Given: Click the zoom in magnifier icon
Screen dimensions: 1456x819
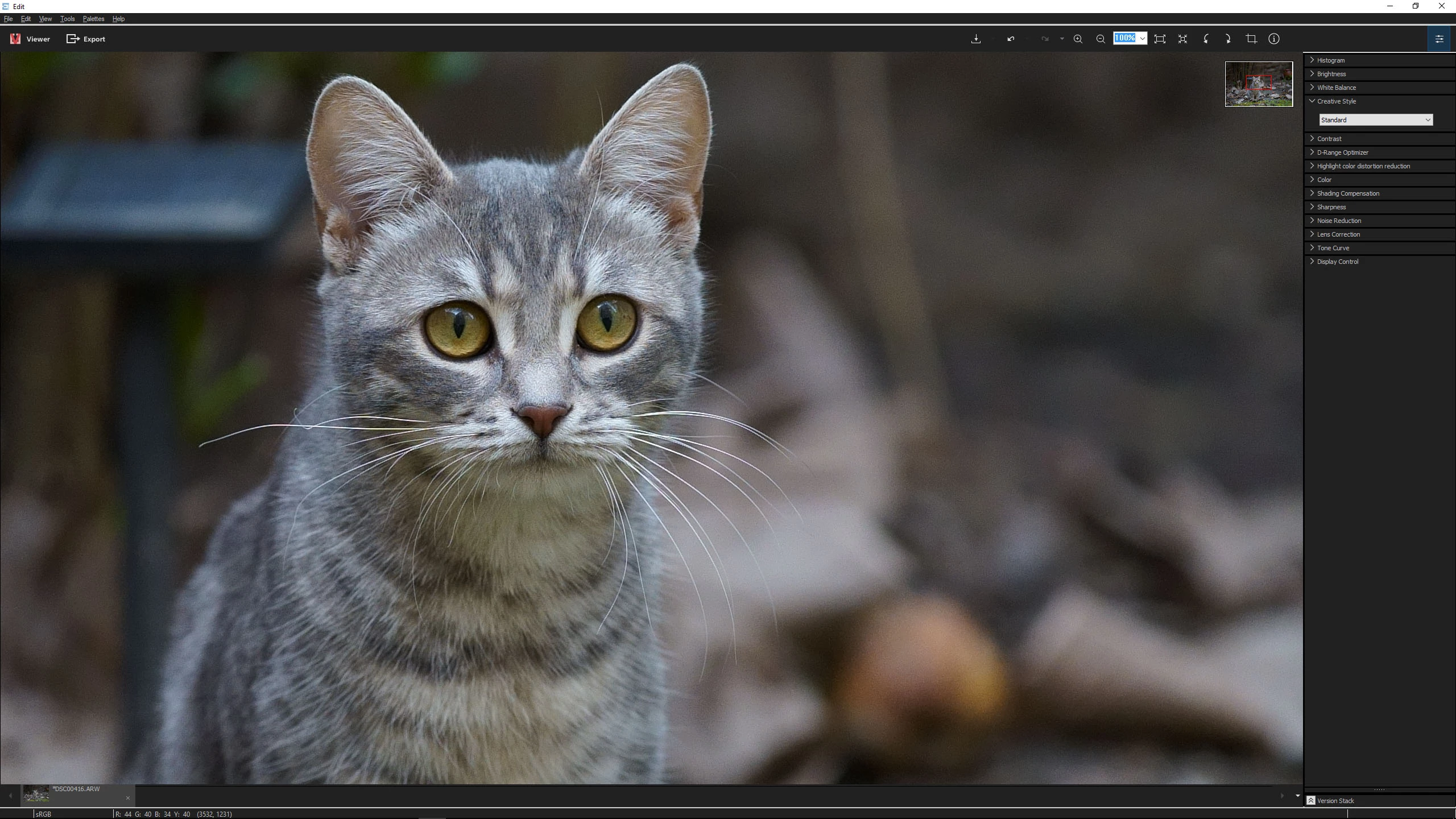Looking at the screenshot, I should pyautogui.click(x=1078, y=39).
